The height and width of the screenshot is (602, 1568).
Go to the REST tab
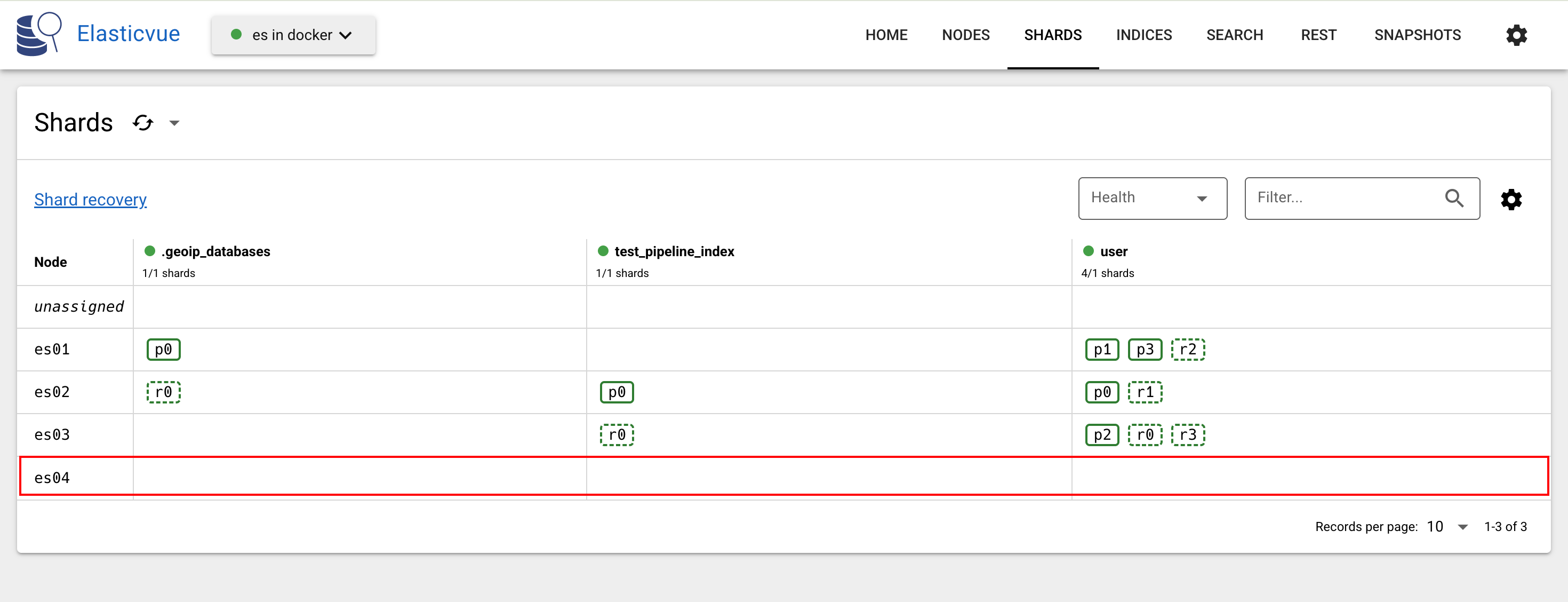(1318, 35)
